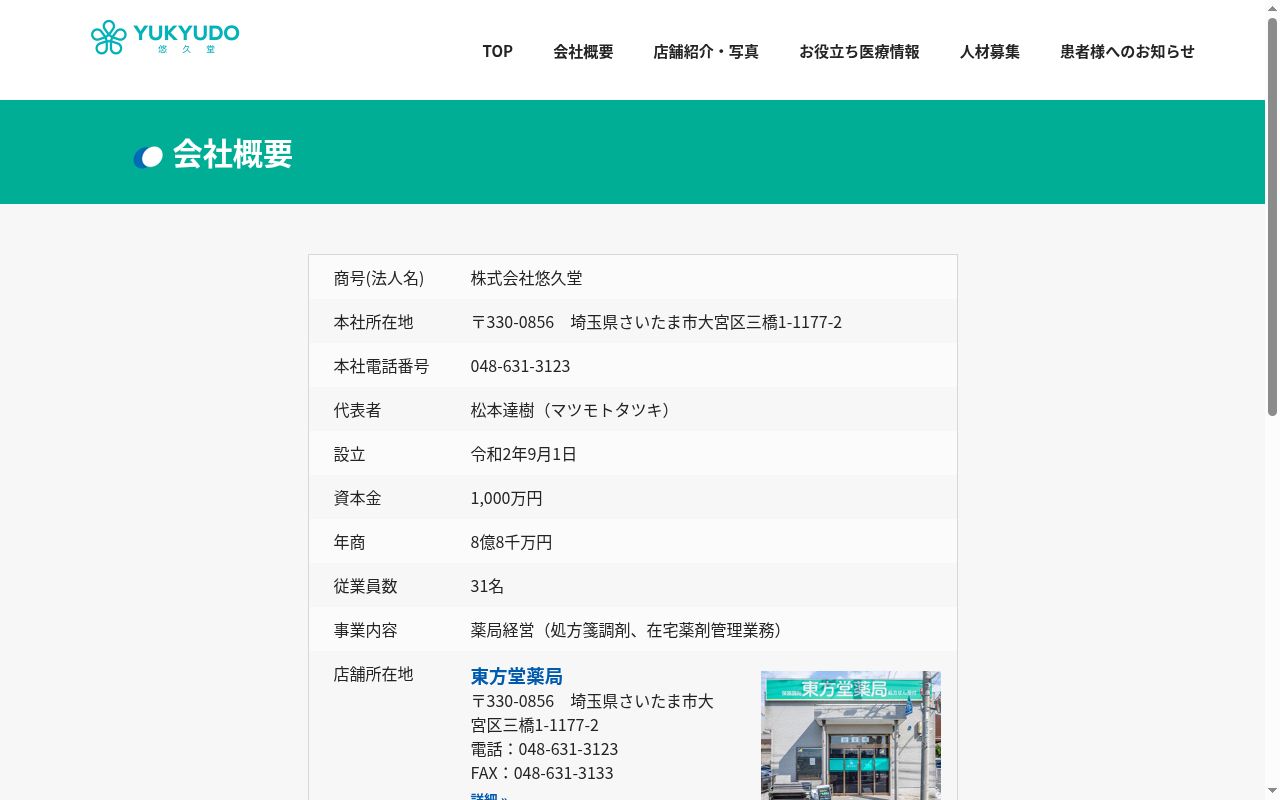Click the 代表者 row label

point(357,410)
